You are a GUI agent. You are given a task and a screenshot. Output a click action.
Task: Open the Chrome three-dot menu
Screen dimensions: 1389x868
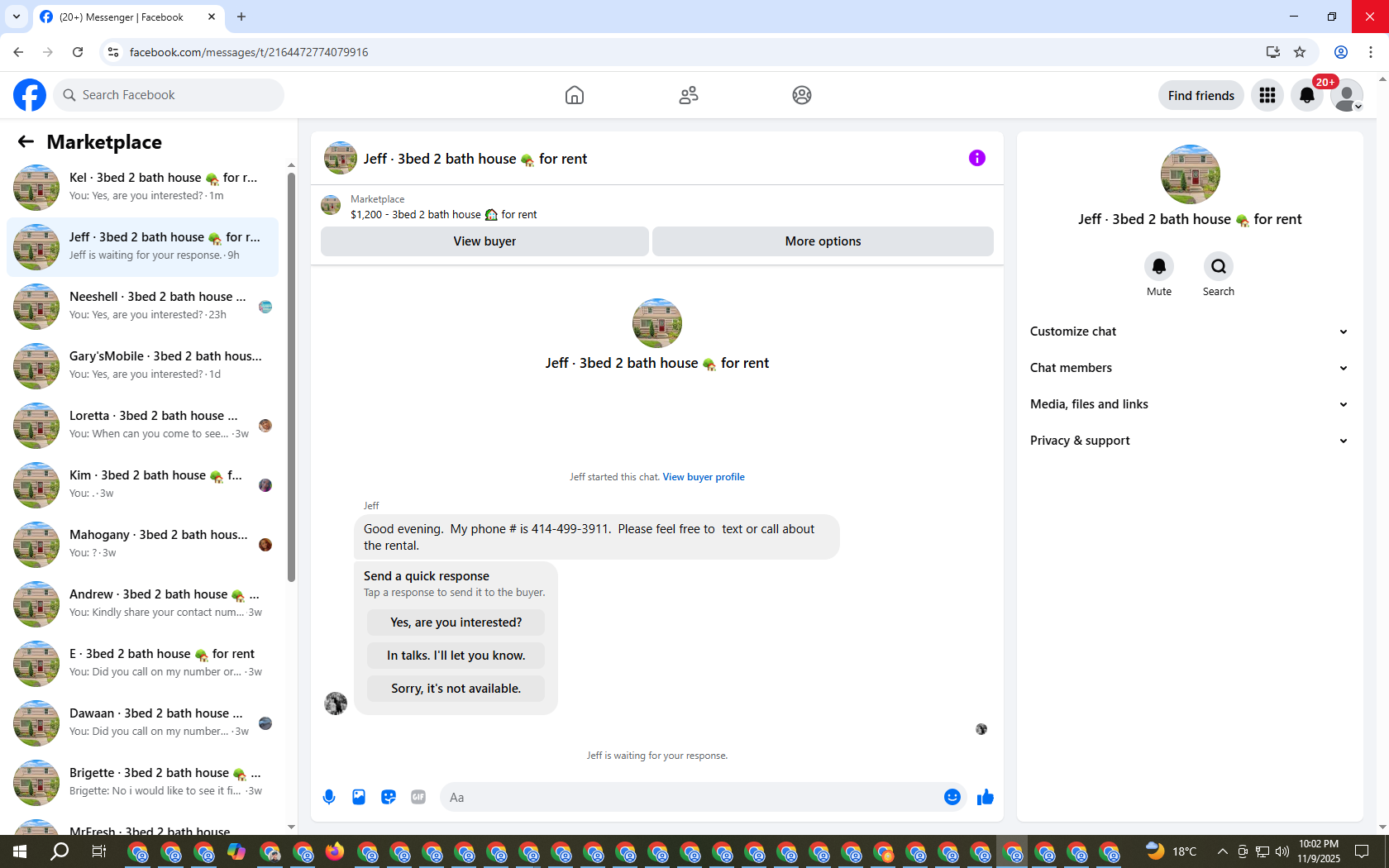click(1371, 52)
